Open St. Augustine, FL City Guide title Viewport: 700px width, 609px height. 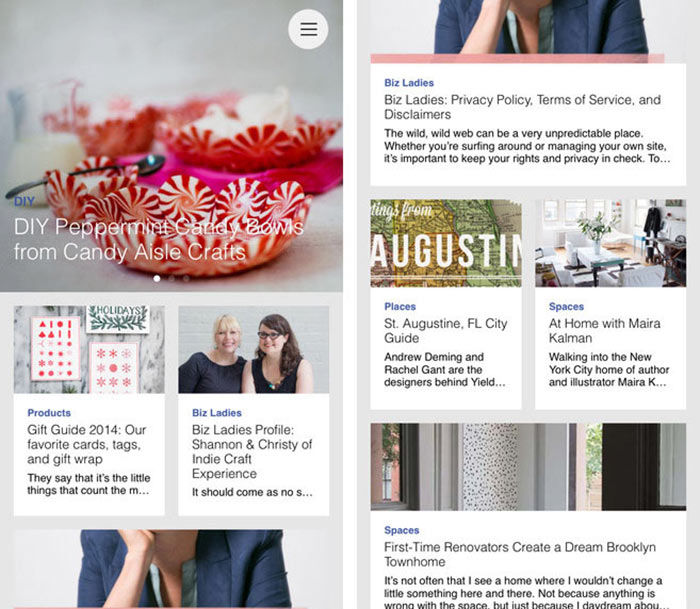[x=446, y=330]
